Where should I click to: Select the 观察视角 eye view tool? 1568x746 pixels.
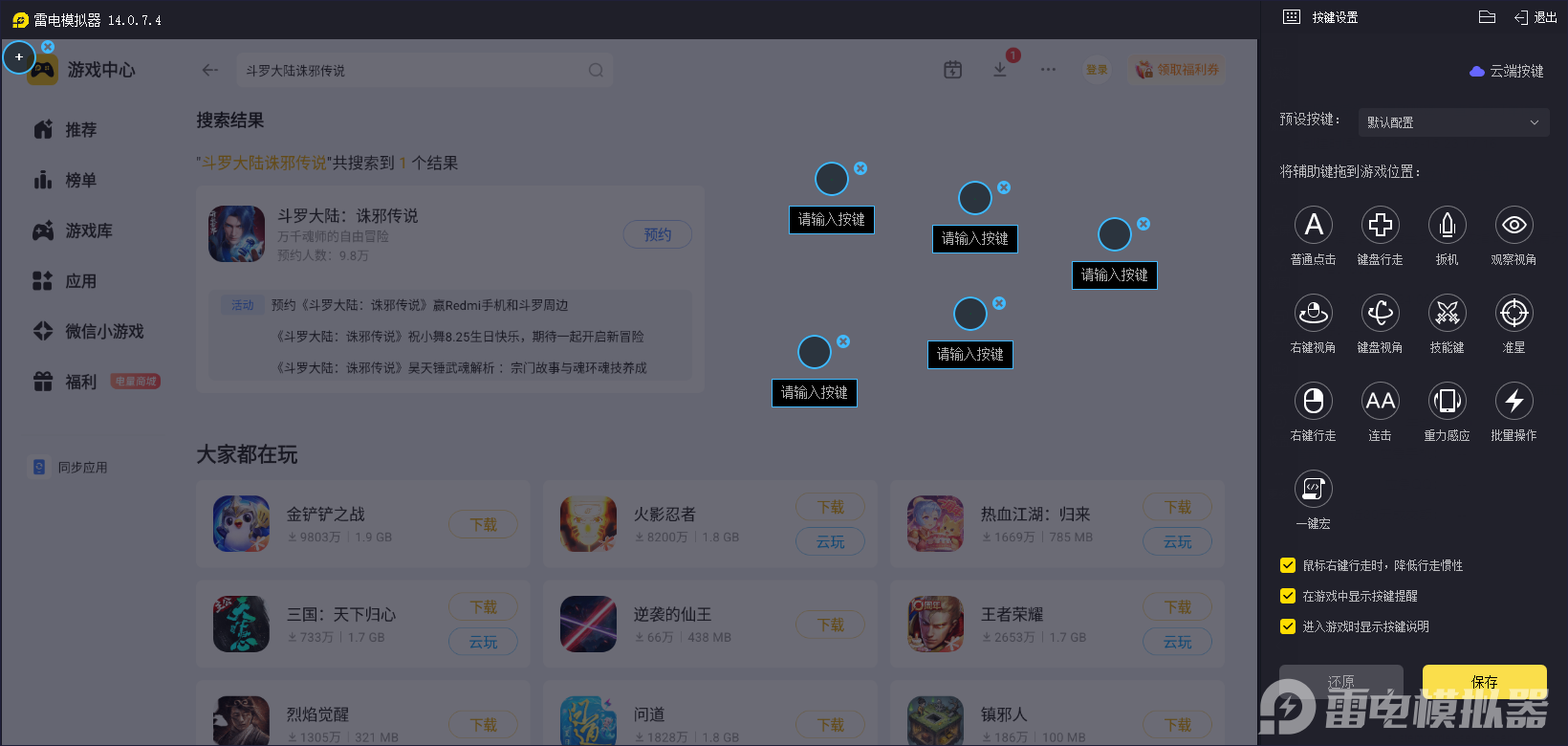pyautogui.click(x=1514, y=225)
